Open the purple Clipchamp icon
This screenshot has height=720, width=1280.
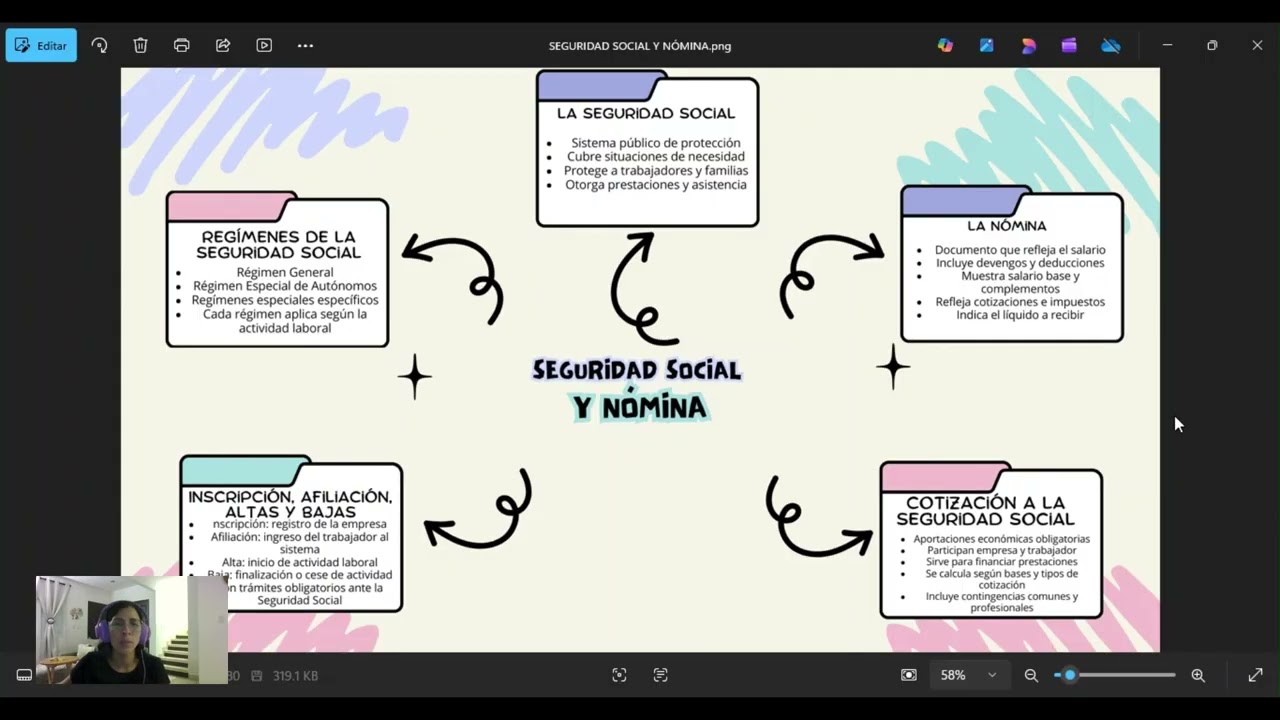(x=1069, y=45)
